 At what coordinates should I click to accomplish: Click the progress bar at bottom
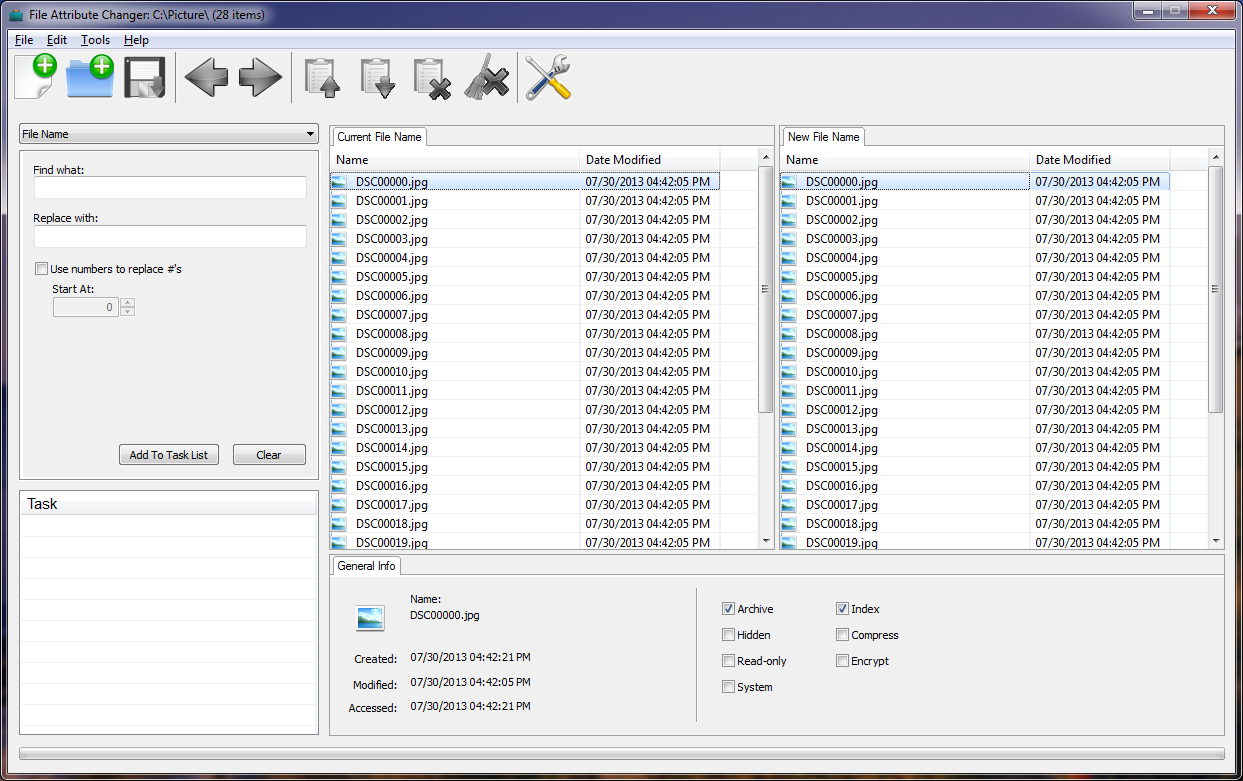pos(621,753)
